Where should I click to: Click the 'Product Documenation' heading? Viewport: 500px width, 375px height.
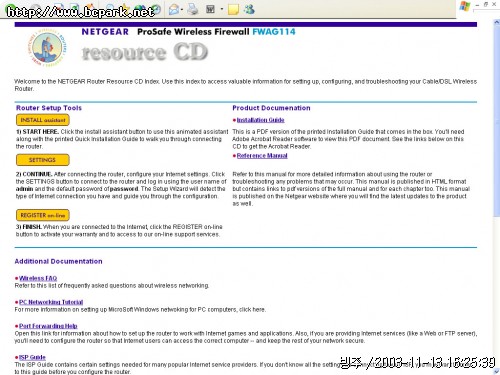coord(271,108)
